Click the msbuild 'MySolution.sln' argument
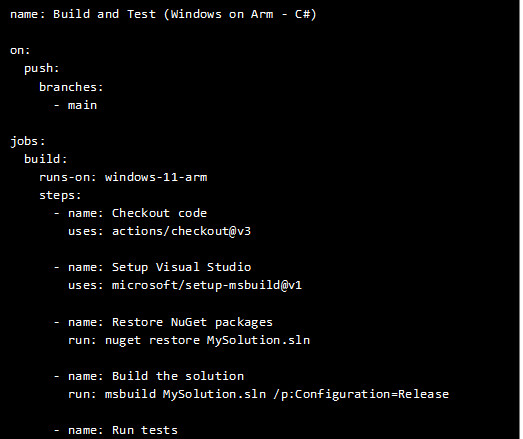The image size is (523, 439). [x=214, y=394]
